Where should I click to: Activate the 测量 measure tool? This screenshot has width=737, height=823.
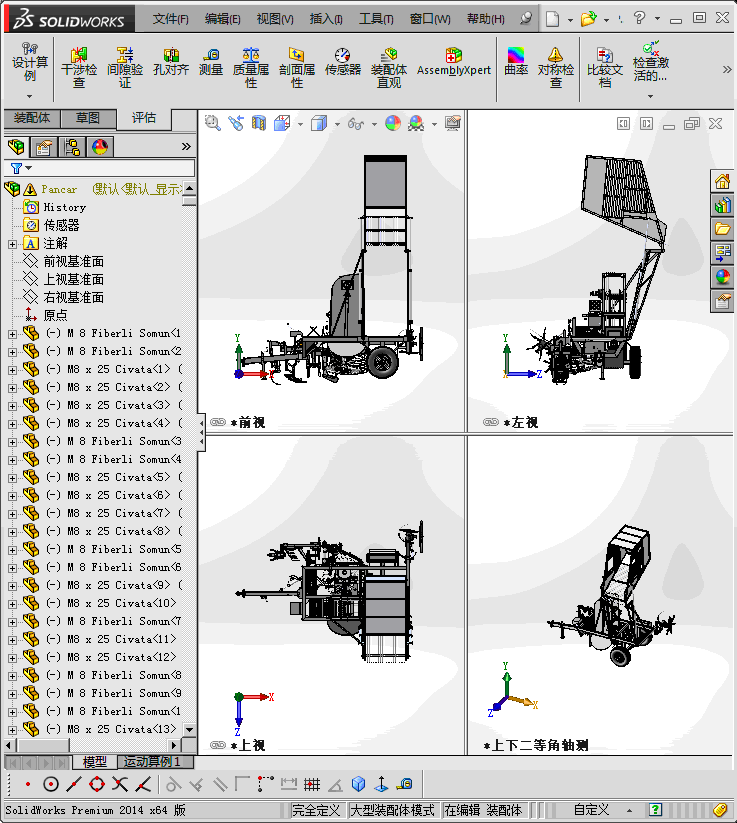pyautogui.click(x=211, y=62)
